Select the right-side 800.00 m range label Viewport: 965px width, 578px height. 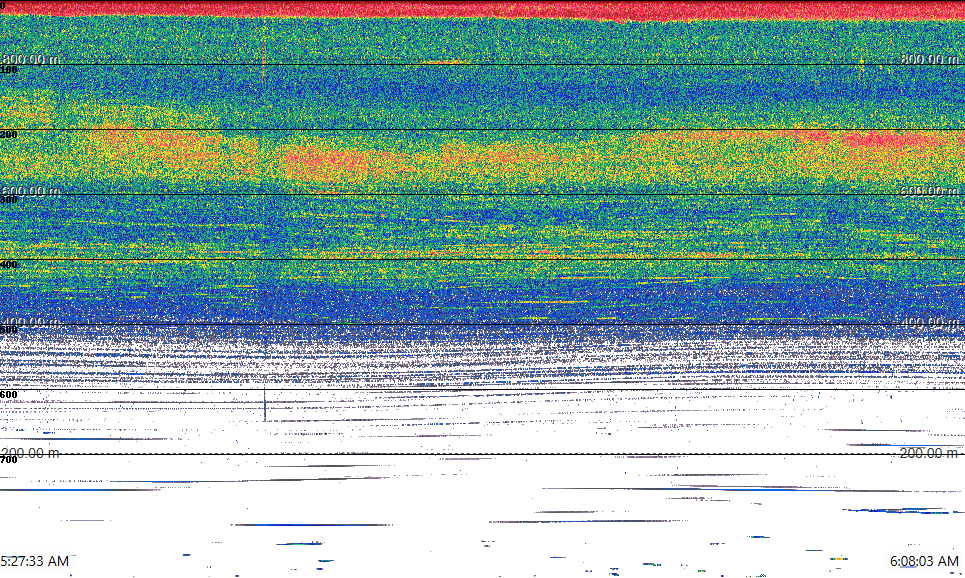929,59
